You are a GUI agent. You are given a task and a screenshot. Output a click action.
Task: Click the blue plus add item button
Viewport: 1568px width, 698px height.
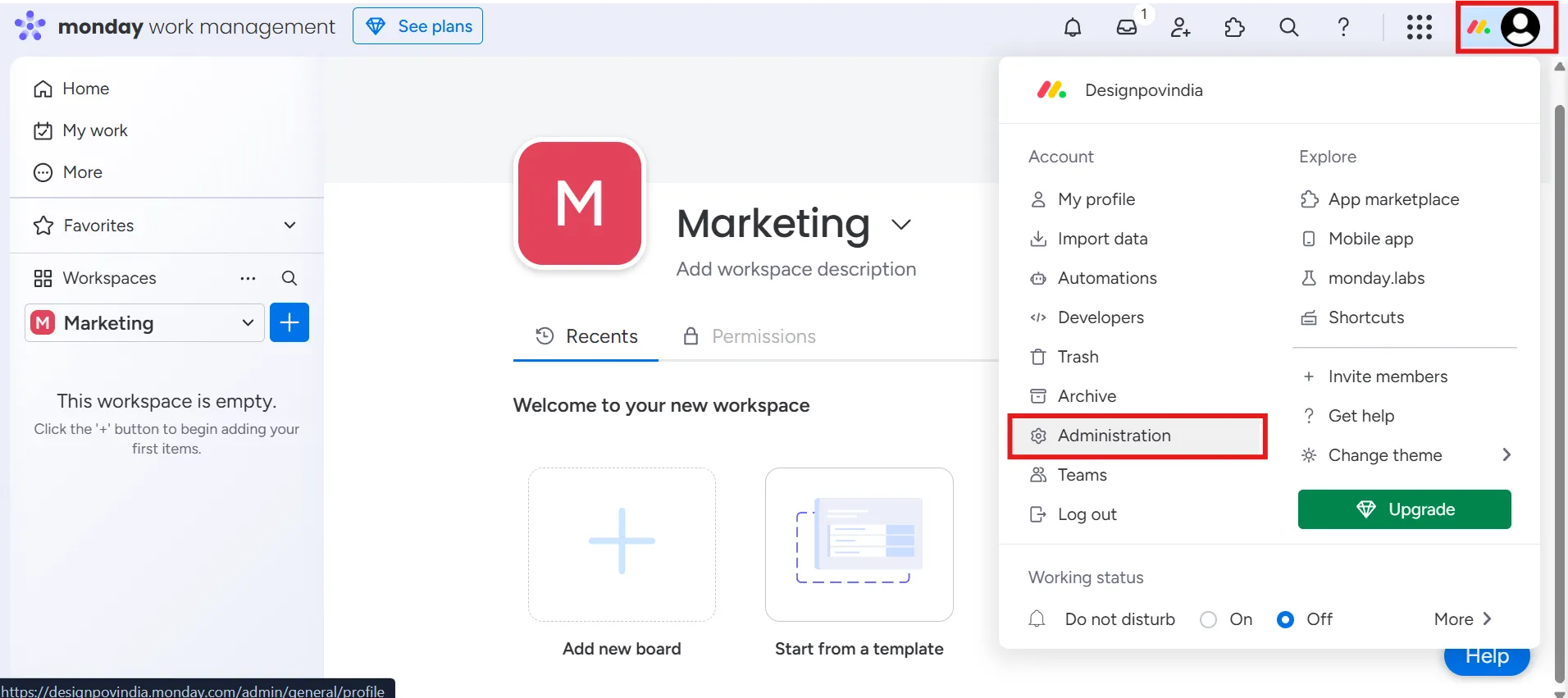point(289,322)
